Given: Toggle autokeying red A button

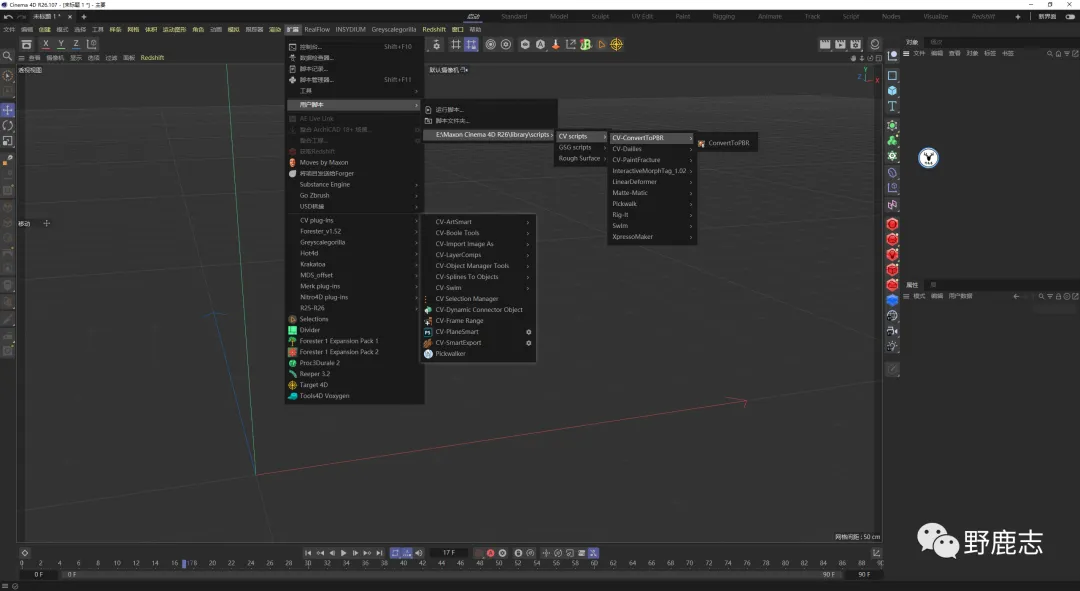Looking at the screenshot, I should (490, 552).
